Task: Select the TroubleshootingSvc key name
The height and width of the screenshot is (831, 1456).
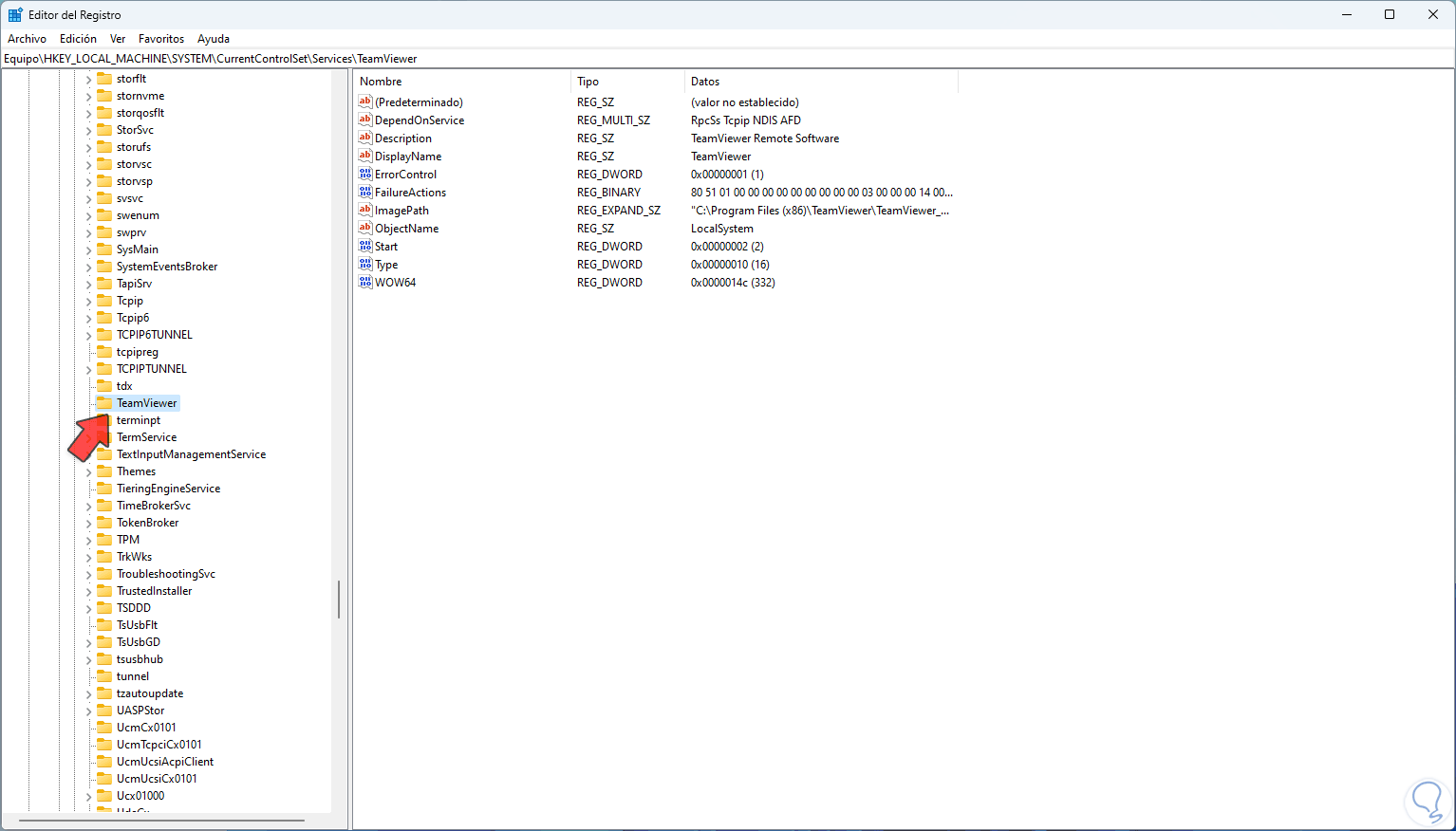Action: [x=166, y=574]
